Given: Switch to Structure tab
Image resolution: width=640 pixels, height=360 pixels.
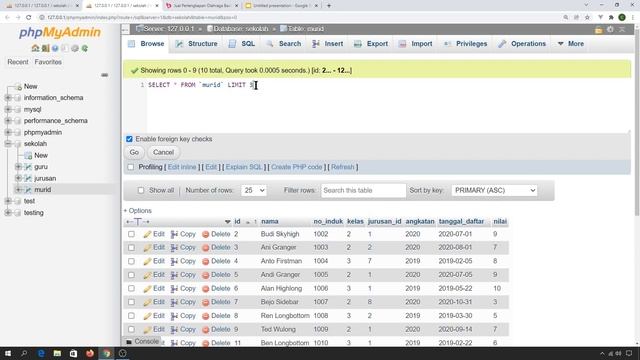Looking at the screenshot, I should point(197,44).
